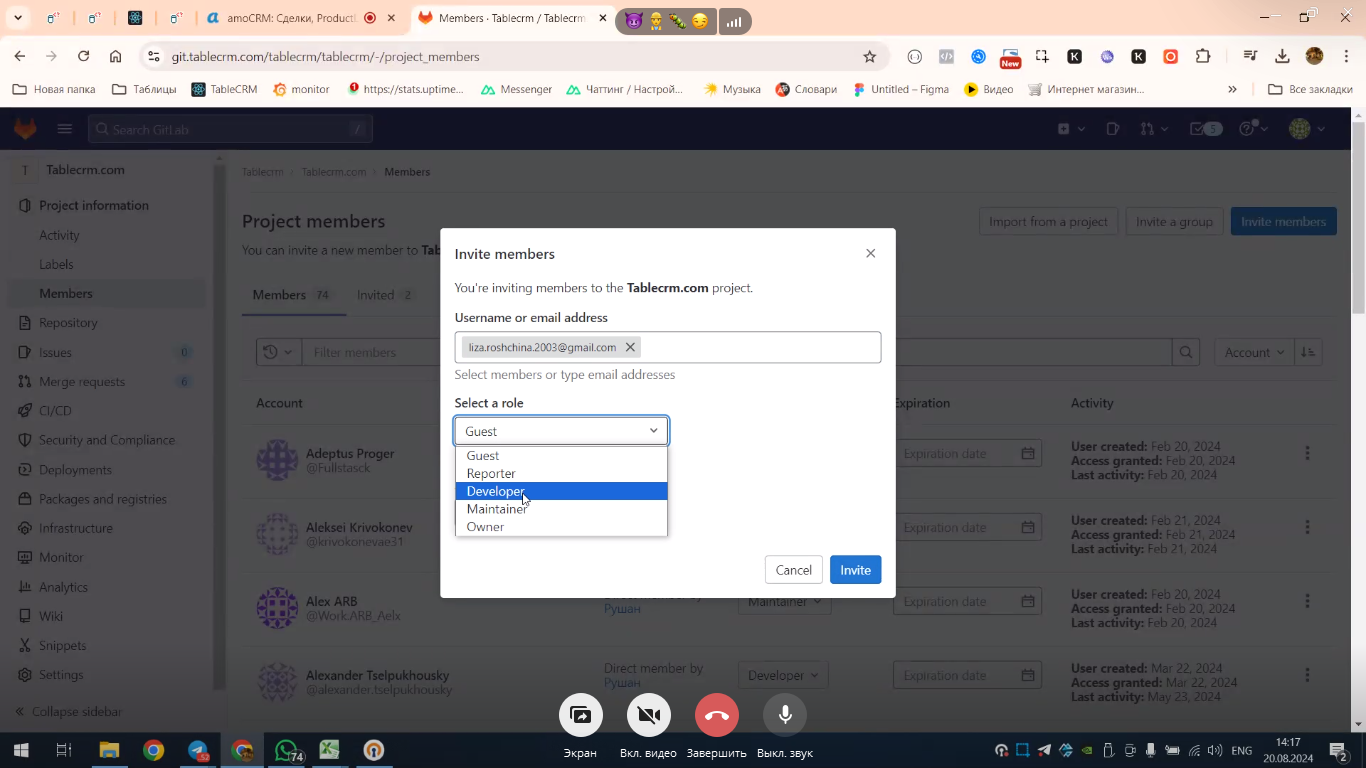Open Deployments section in sidebar
The image size is (1366, 768).
click(x=75, y=470)
